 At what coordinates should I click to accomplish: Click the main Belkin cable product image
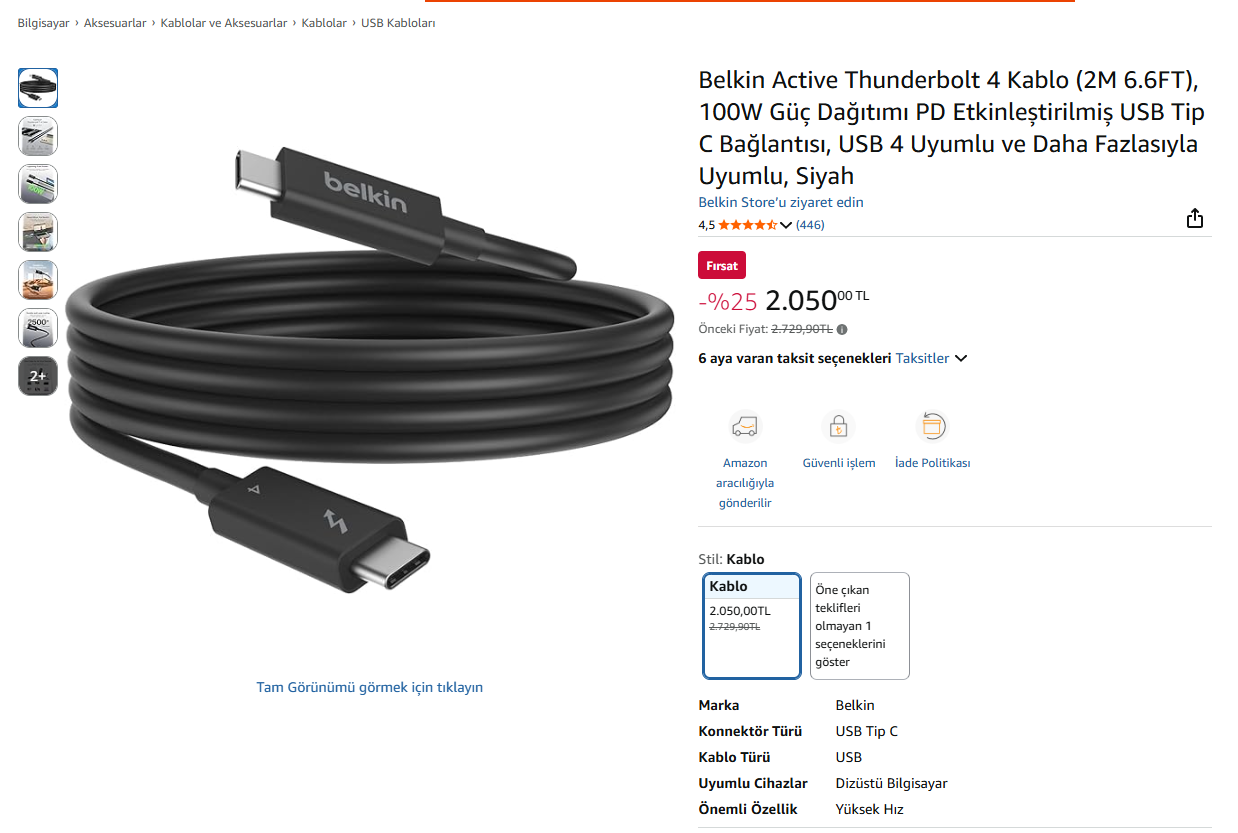coord(370,370)
